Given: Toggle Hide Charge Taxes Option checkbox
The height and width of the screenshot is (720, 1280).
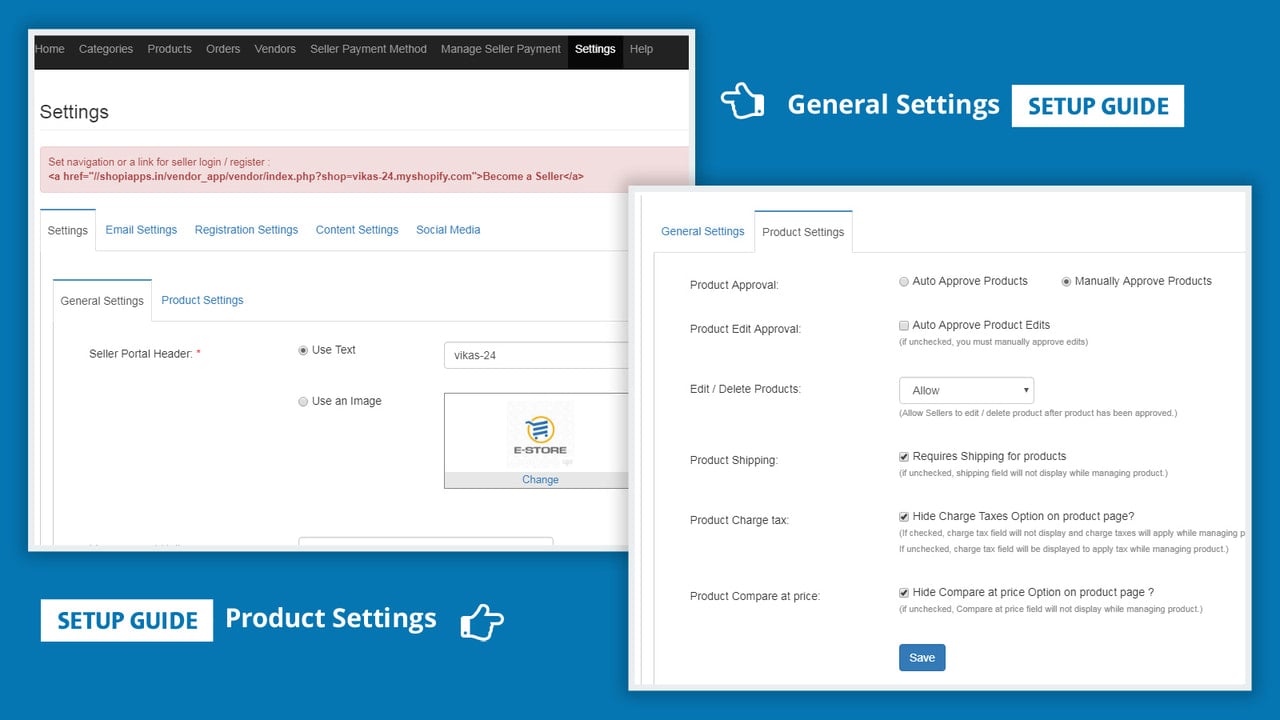Looking at the screenshot, I should [x=904, y=517].
